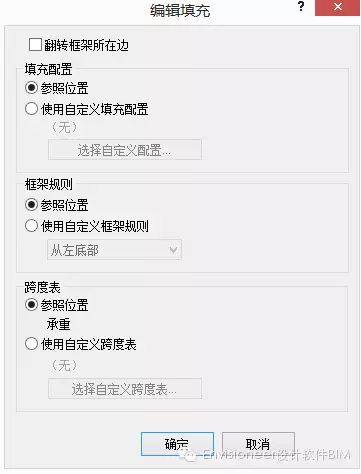Open the 从左底部 combo box

114,250
